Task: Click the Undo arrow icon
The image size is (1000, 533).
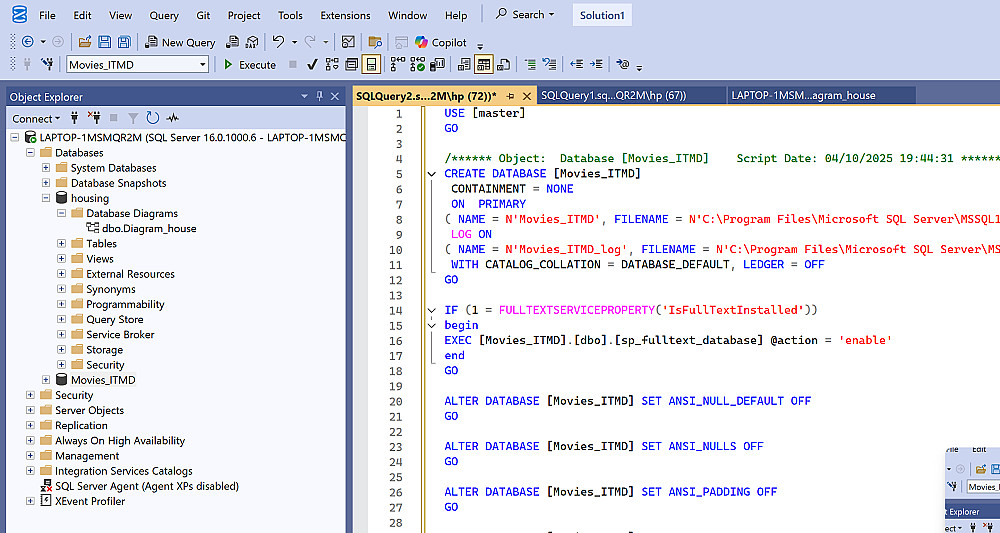Action: tap(278, 42)
